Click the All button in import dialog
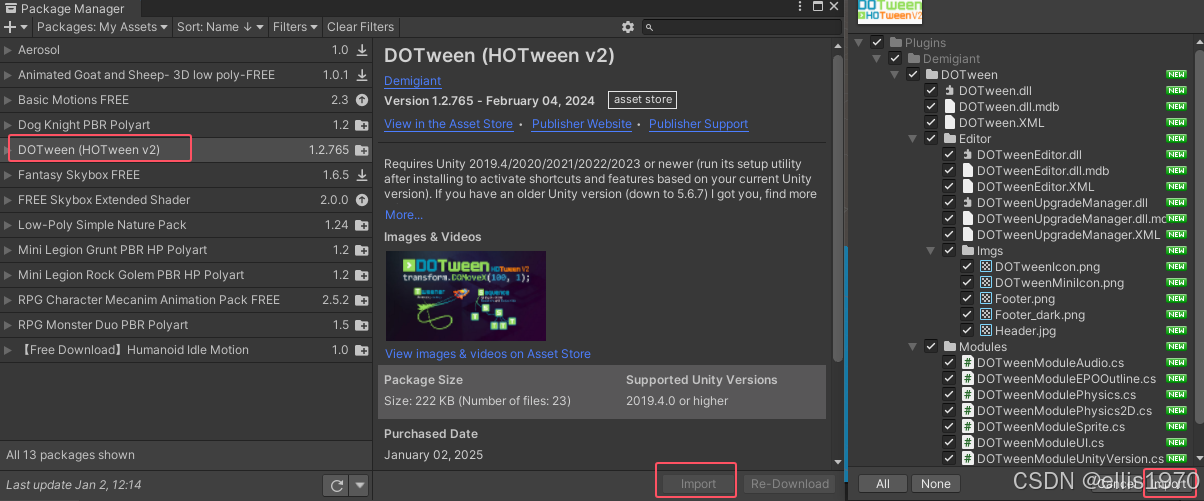This screenshot has width=1204, height=501. [883, 484]
